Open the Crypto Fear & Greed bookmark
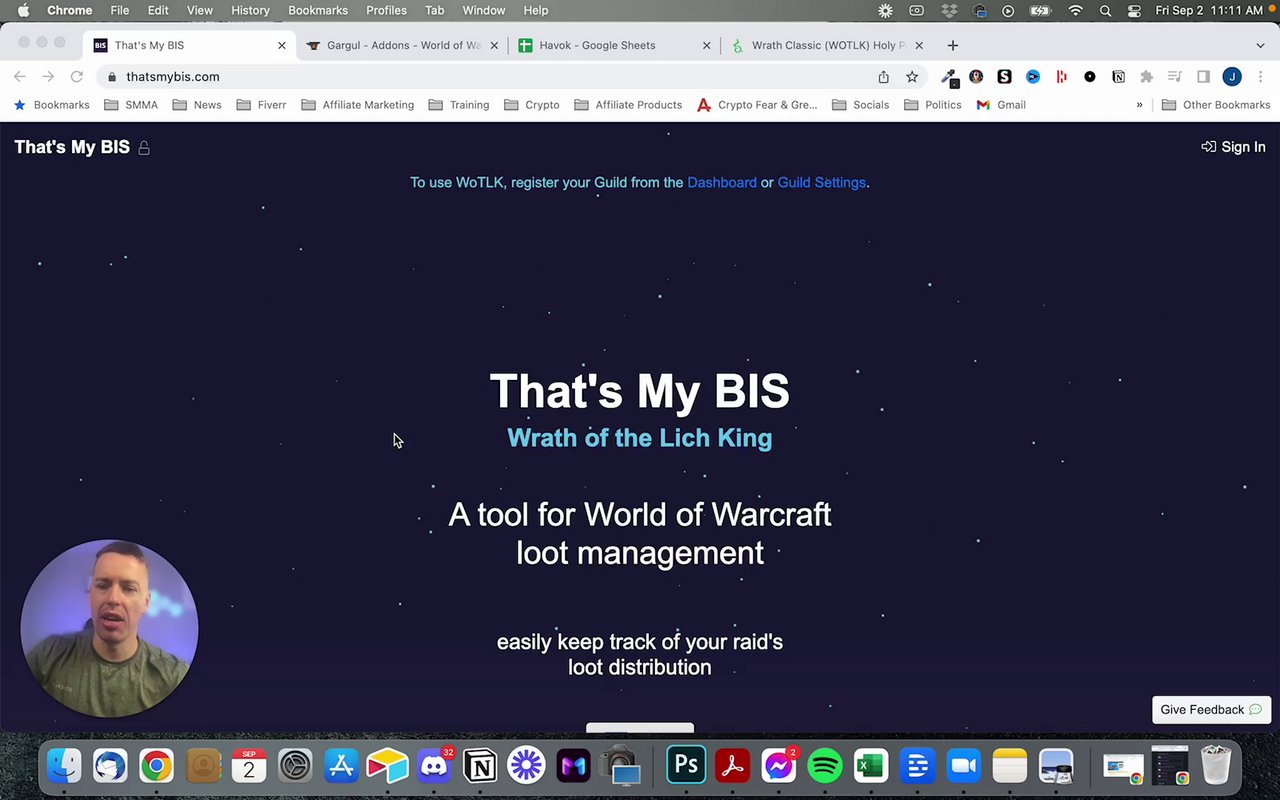The width and height of the screenshot is (1280, 800). click(757, 105)
